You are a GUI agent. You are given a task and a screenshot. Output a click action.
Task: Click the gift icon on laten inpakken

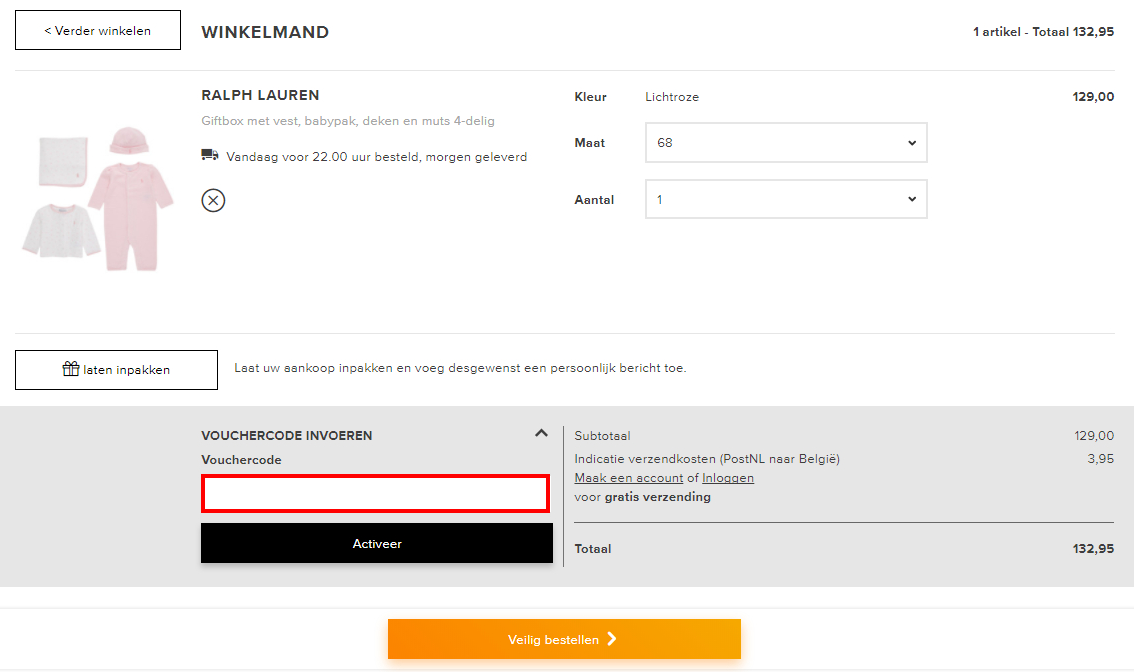71,369
